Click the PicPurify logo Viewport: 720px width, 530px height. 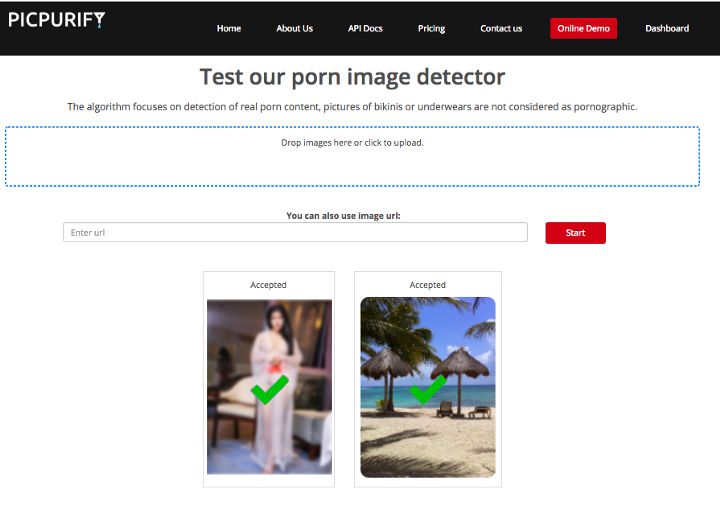[56, 20]
